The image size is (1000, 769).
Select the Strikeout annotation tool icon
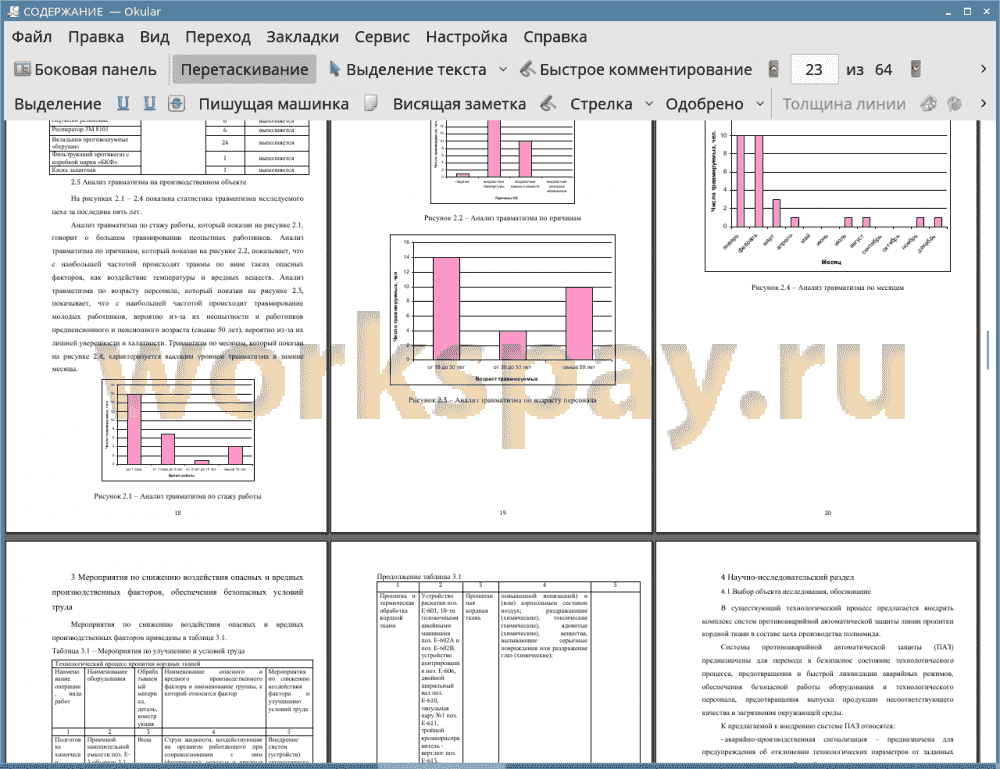[x=177, y=104]
